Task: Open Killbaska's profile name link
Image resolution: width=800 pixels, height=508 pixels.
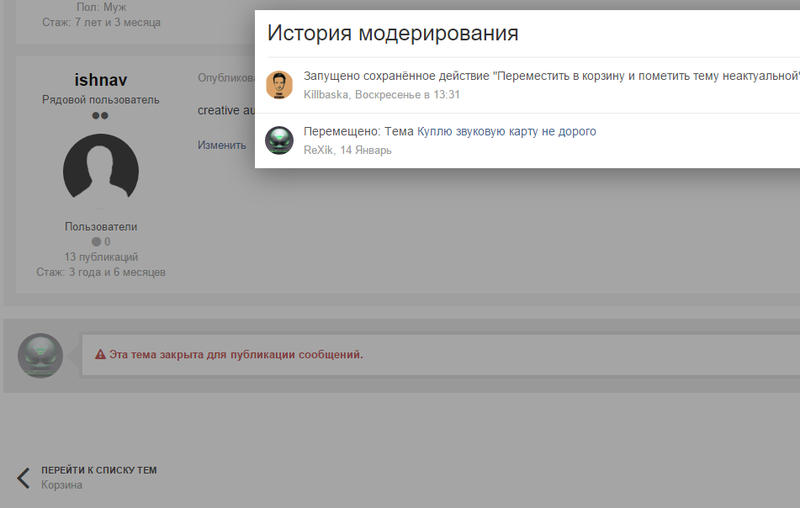Action: [x=326, y=94]
